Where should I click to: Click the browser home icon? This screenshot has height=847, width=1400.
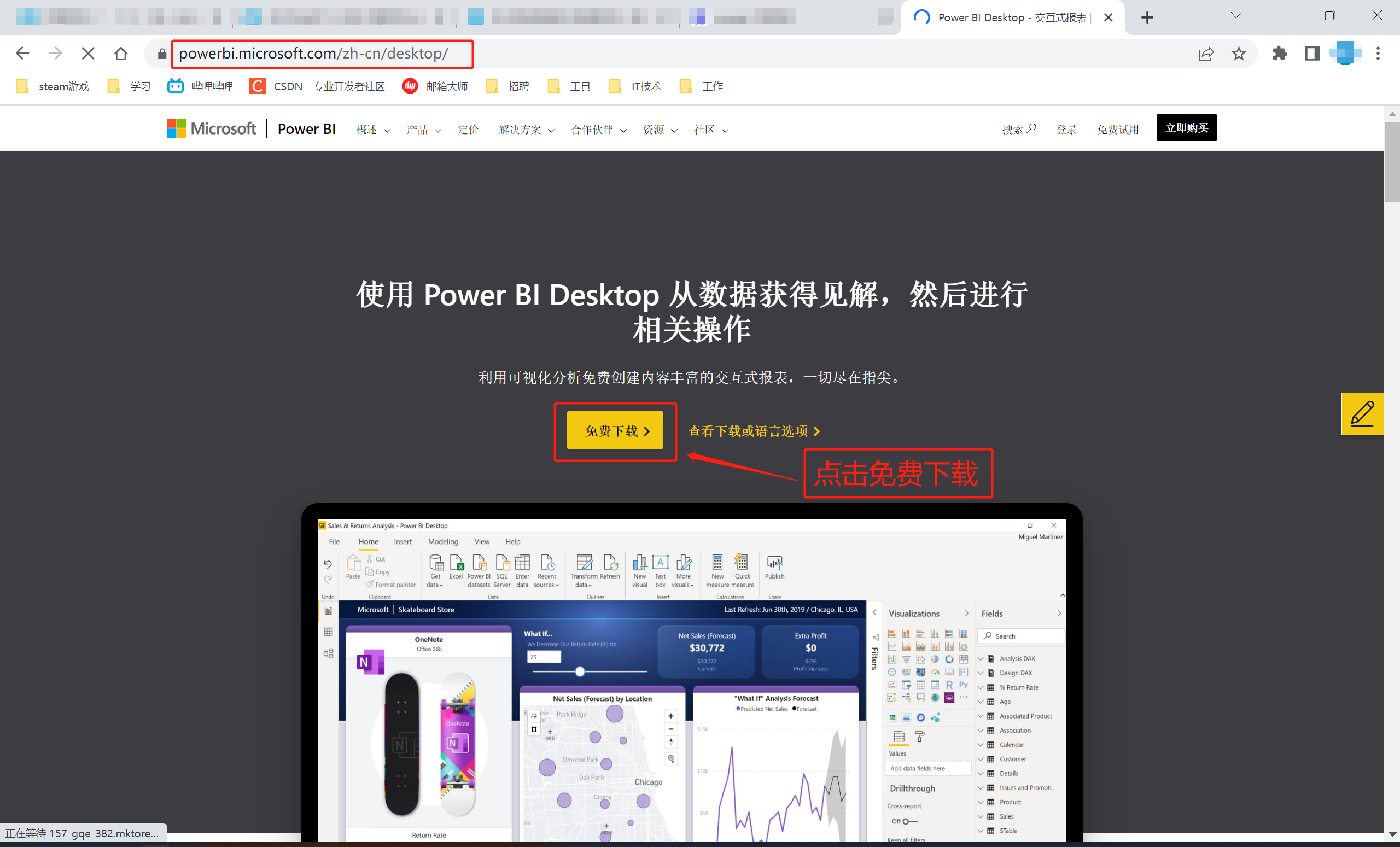[x=120, y=54]
